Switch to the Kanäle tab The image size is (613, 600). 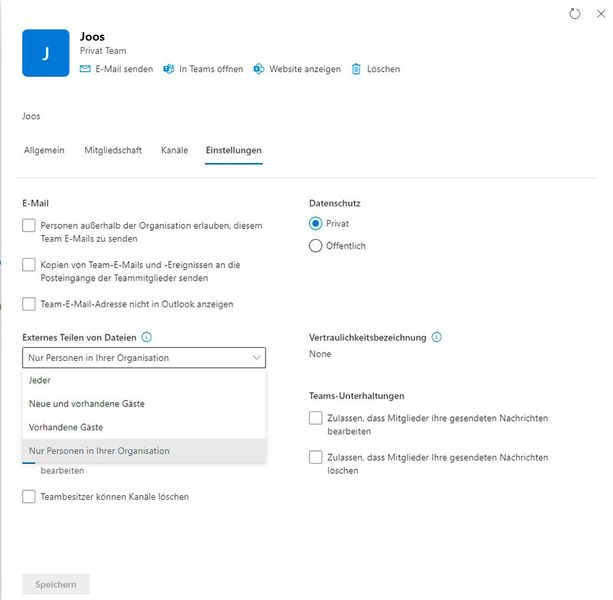(x=174, y=150)
